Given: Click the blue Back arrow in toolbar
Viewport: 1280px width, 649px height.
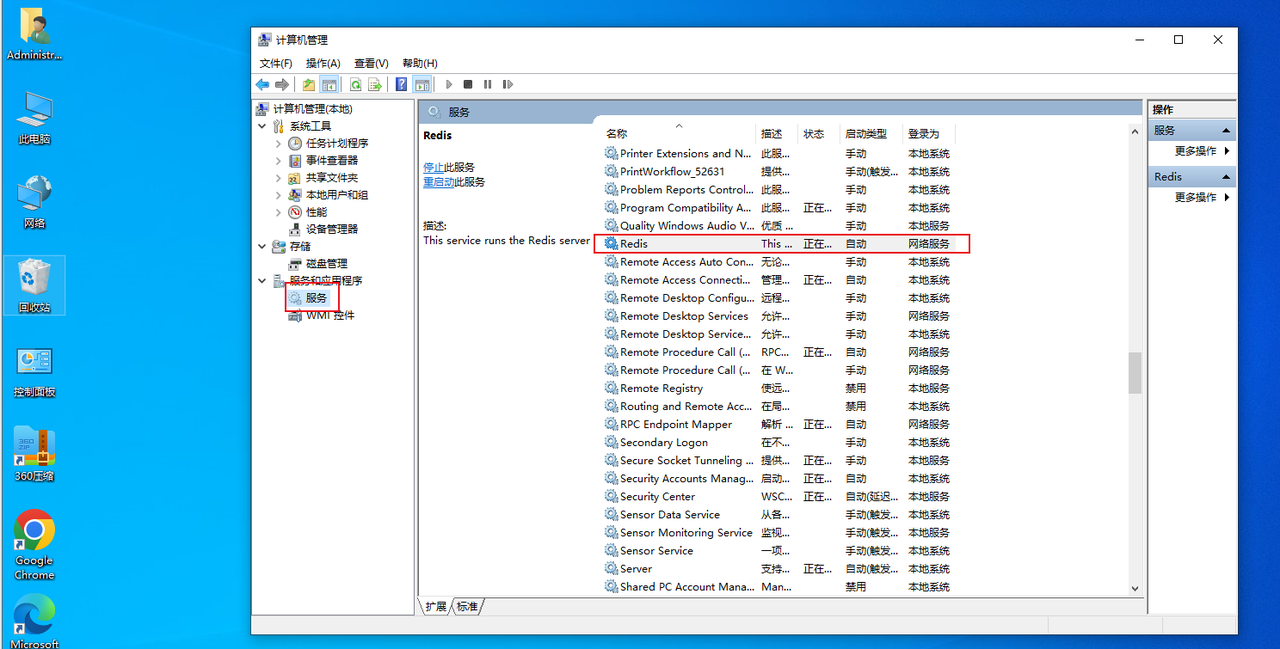Looking at the screenshot, I should click(262, 85).
